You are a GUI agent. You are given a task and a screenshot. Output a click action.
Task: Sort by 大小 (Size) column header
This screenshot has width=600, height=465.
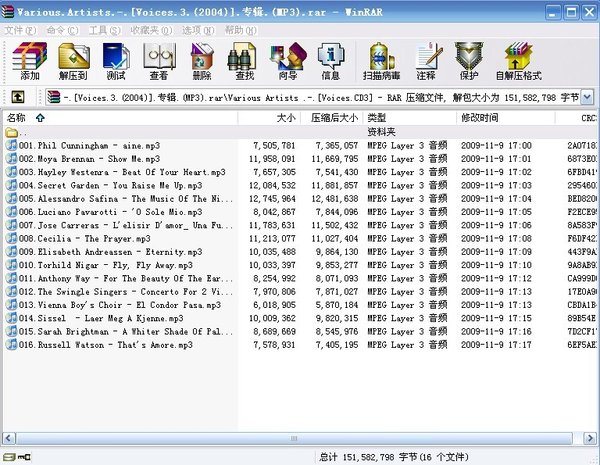tap(269, 118)
